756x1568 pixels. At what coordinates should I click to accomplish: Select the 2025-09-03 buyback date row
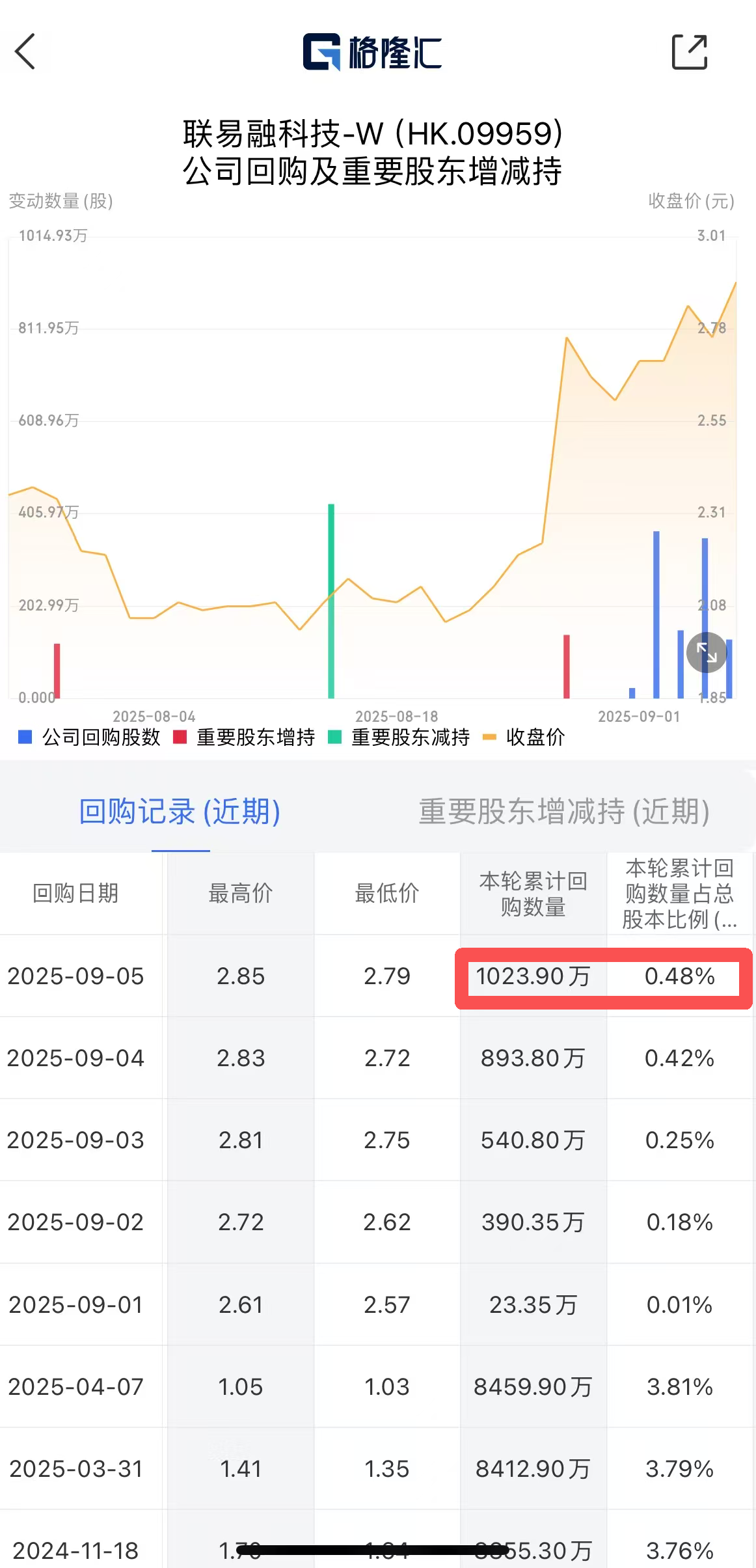point(75,1140)
